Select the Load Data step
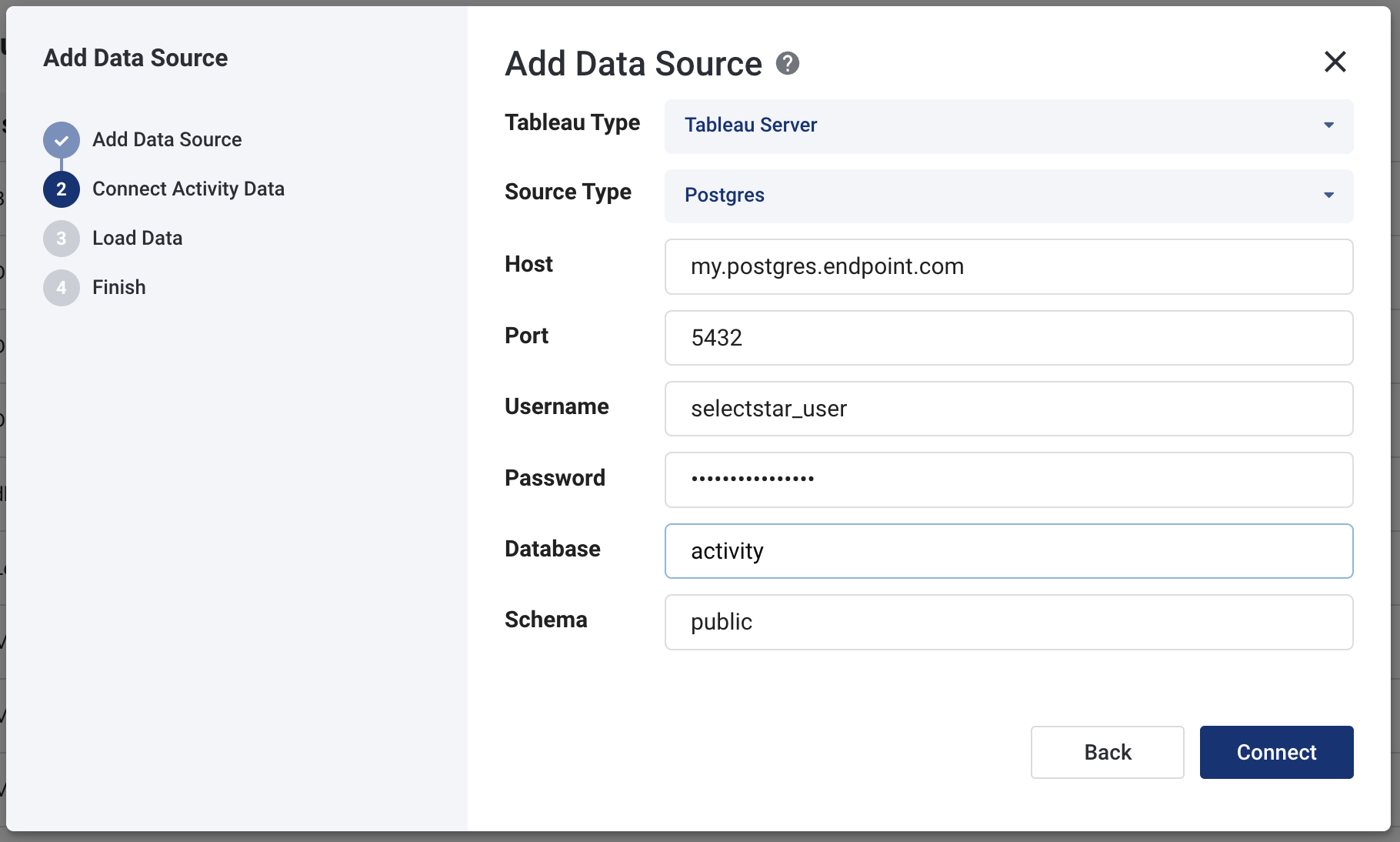The image size is (1400, 842). [x=137, y=238]
